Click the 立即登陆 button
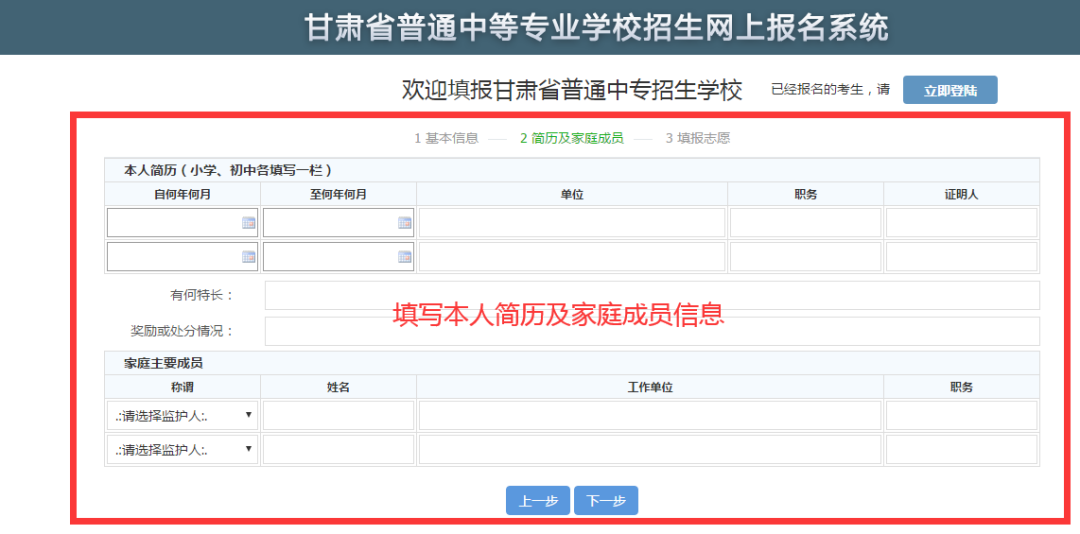This screenshot has width=1080, height=534. [x=949, y=90]
